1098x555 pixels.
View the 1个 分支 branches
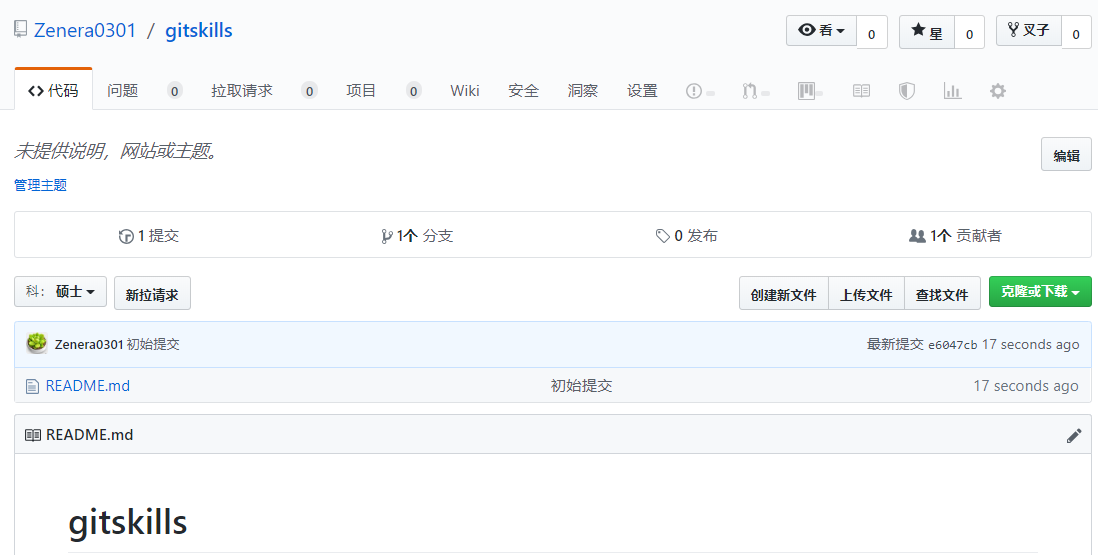click(417, 236)
